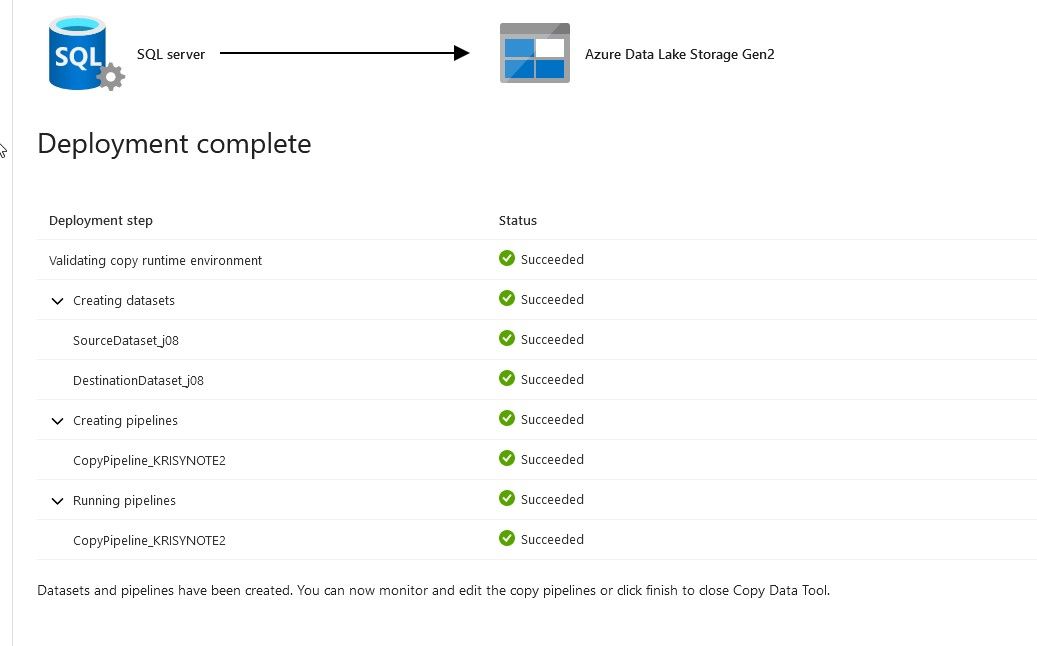
Task: Click the green check beside Validating copy runtime
Action: [507, 258]
